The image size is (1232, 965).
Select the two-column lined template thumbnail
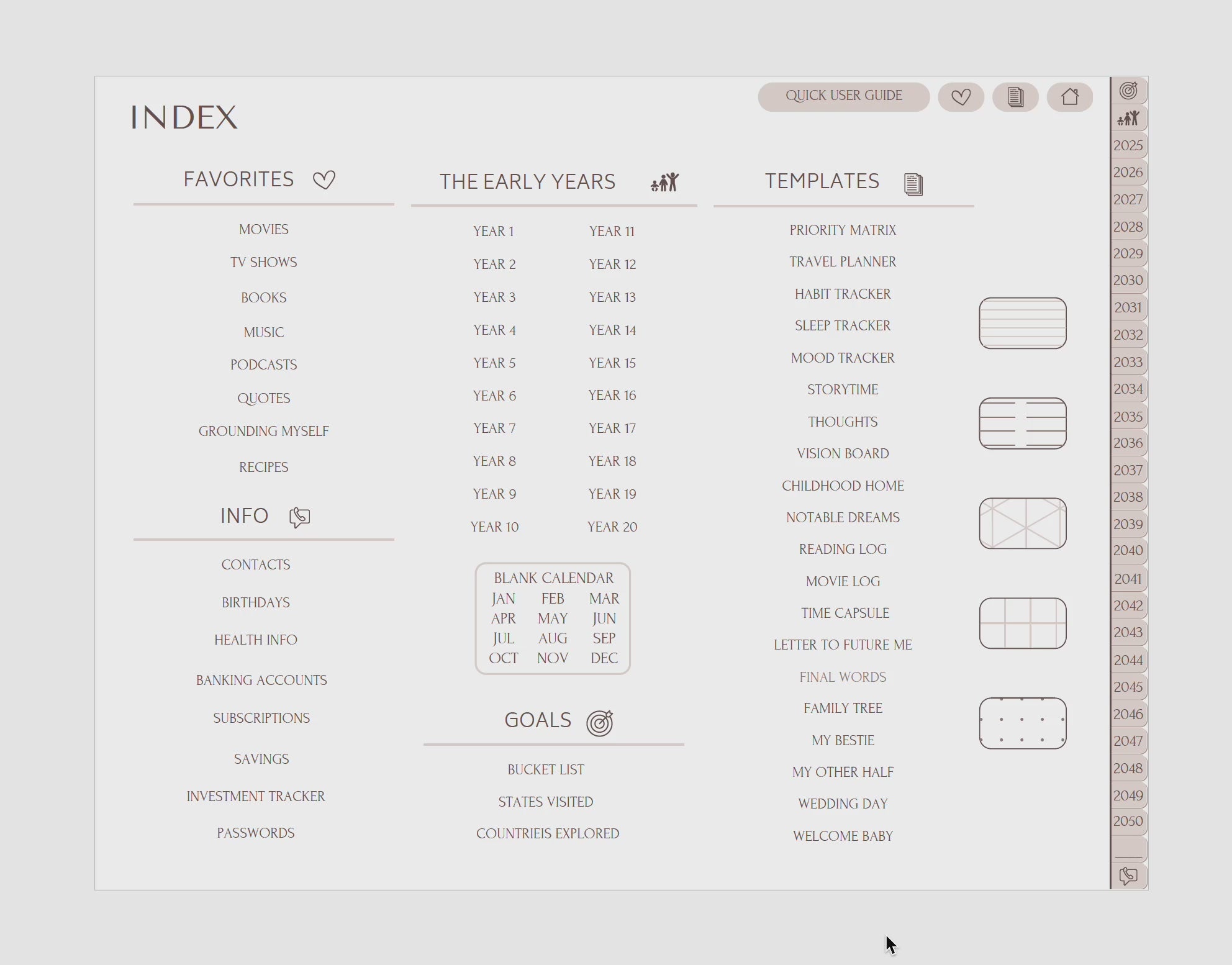[x=1022, y=423]
